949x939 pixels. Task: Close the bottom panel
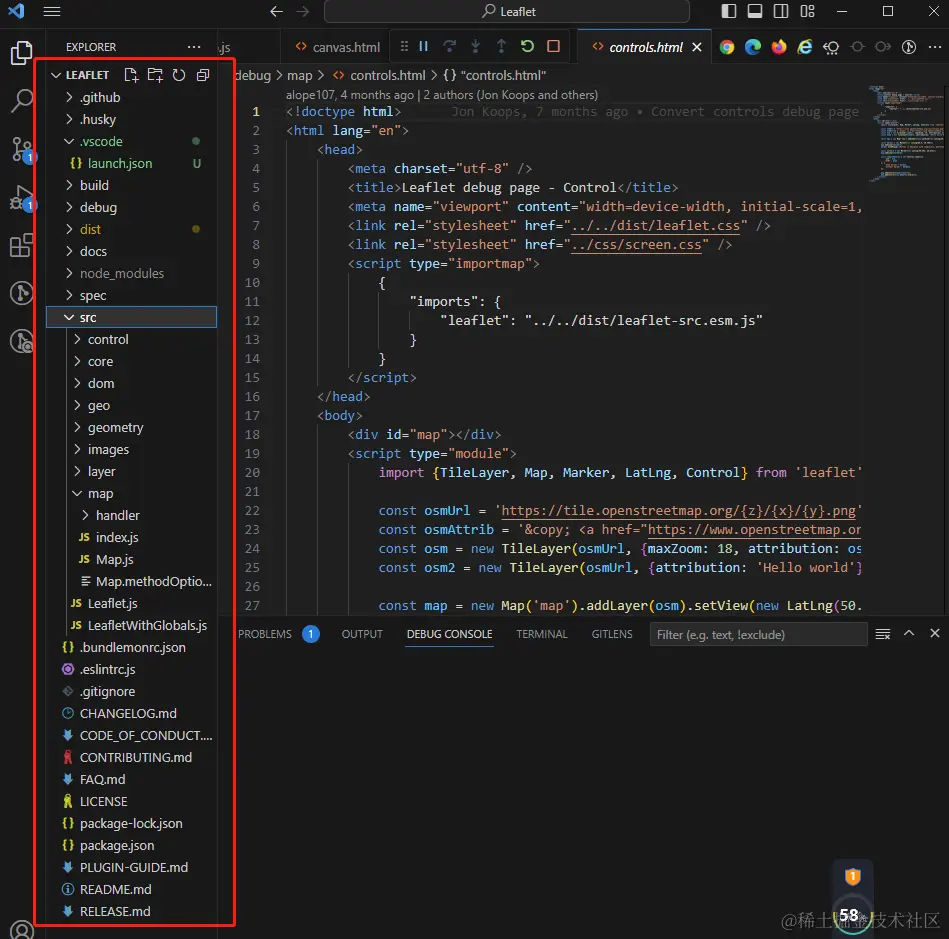click(934, 633)
